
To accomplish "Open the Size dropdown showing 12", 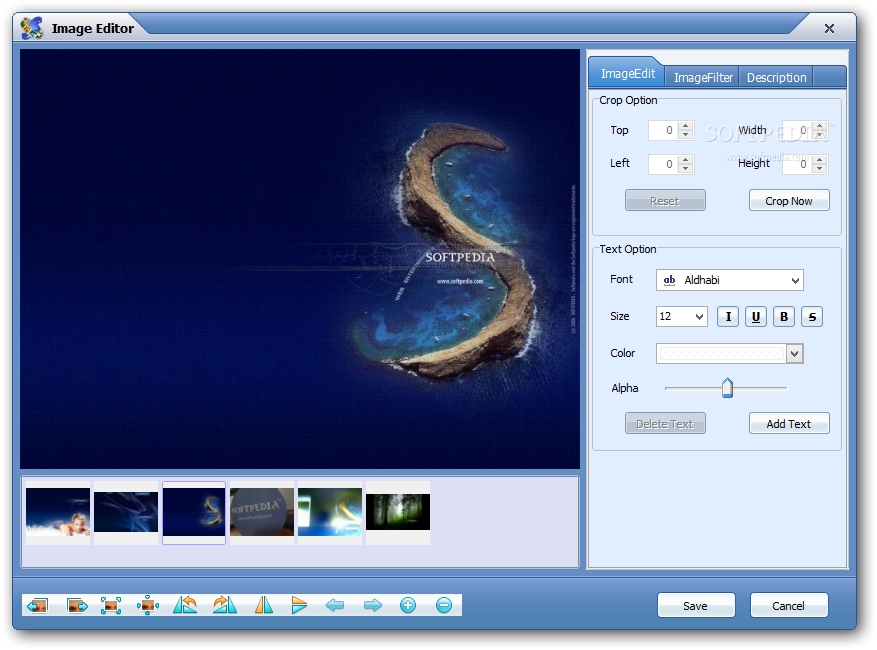I will tap(681, 317).
